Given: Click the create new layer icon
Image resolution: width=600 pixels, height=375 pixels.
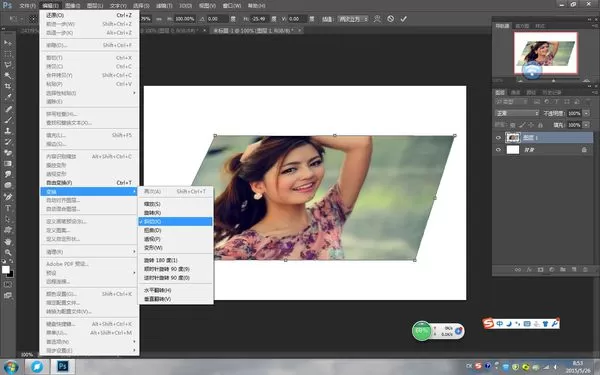Looking at the screenshot, I should tap(574, 270).
